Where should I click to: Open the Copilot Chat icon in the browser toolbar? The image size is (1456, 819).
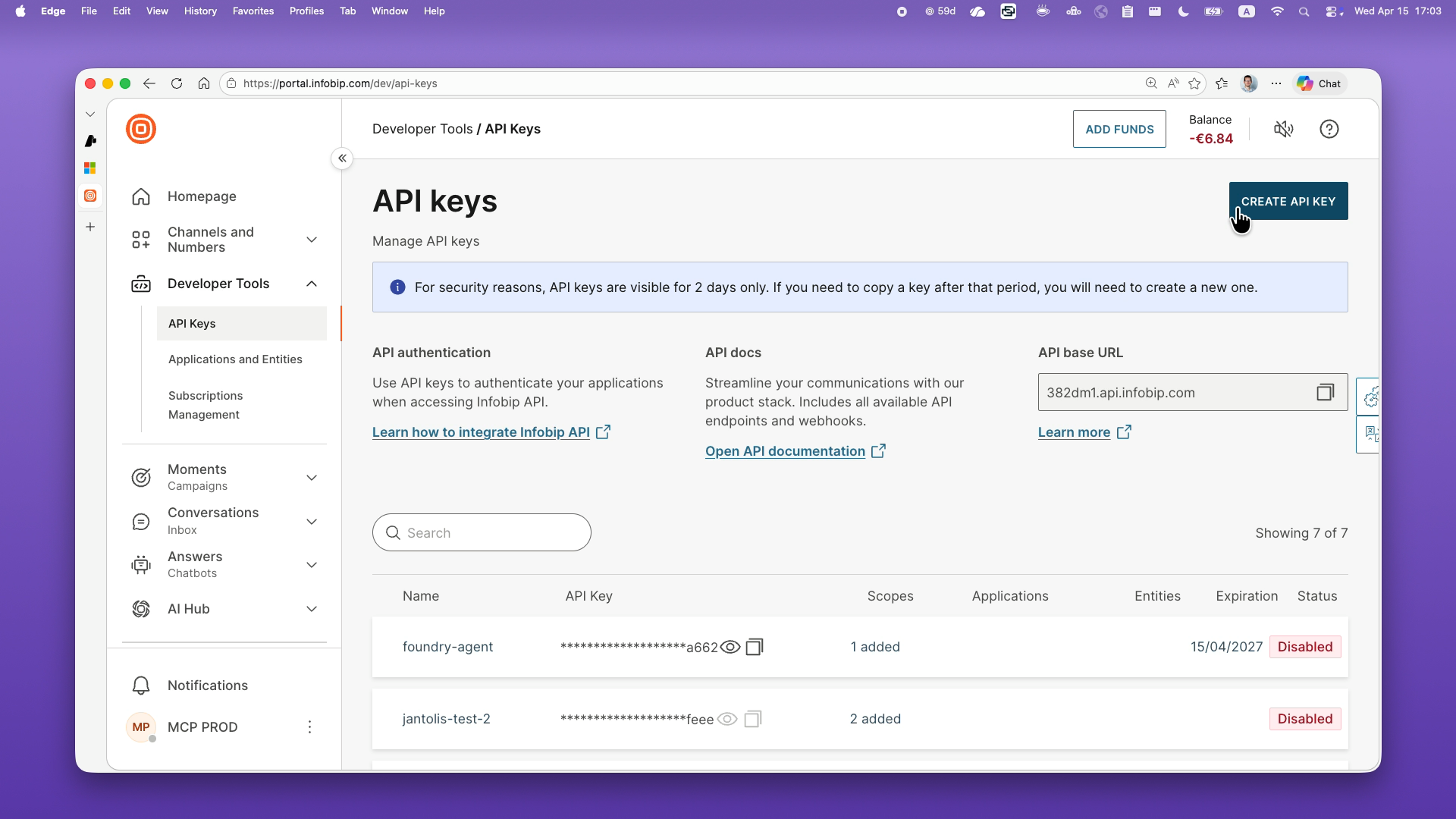pos(1319,83)
